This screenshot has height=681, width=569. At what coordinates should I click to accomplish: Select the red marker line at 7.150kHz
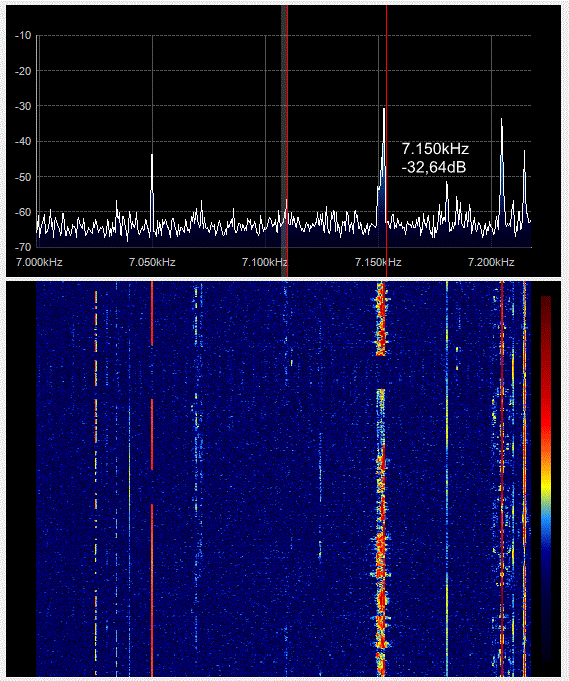[387, 141]
